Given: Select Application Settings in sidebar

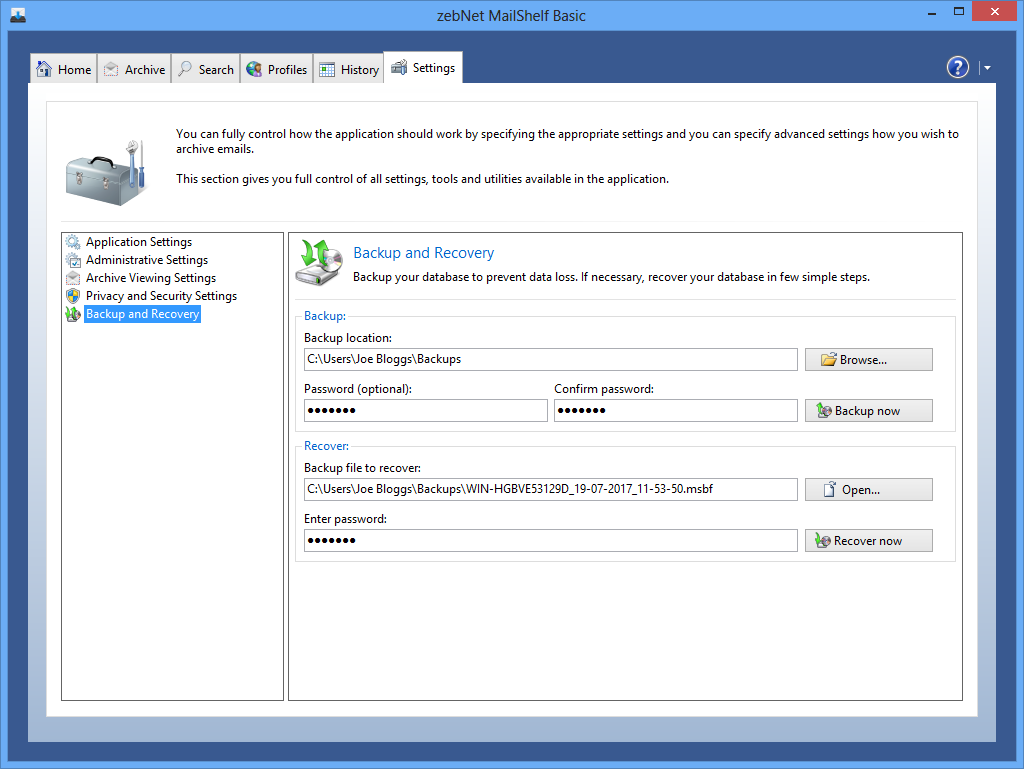Looking at the screenshot, I should click(x=138, y=242).
